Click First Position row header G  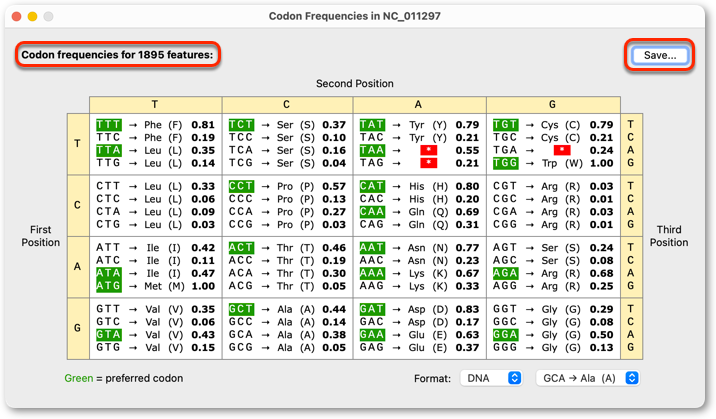coord(78,328)
